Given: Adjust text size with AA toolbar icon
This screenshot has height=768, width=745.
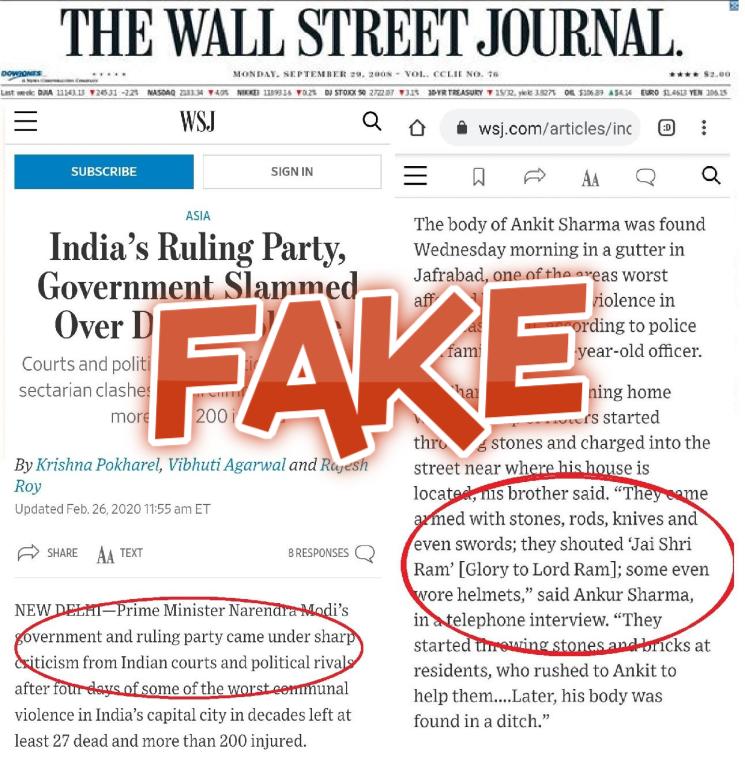Looking at the screenshot, I should point(590,179).
